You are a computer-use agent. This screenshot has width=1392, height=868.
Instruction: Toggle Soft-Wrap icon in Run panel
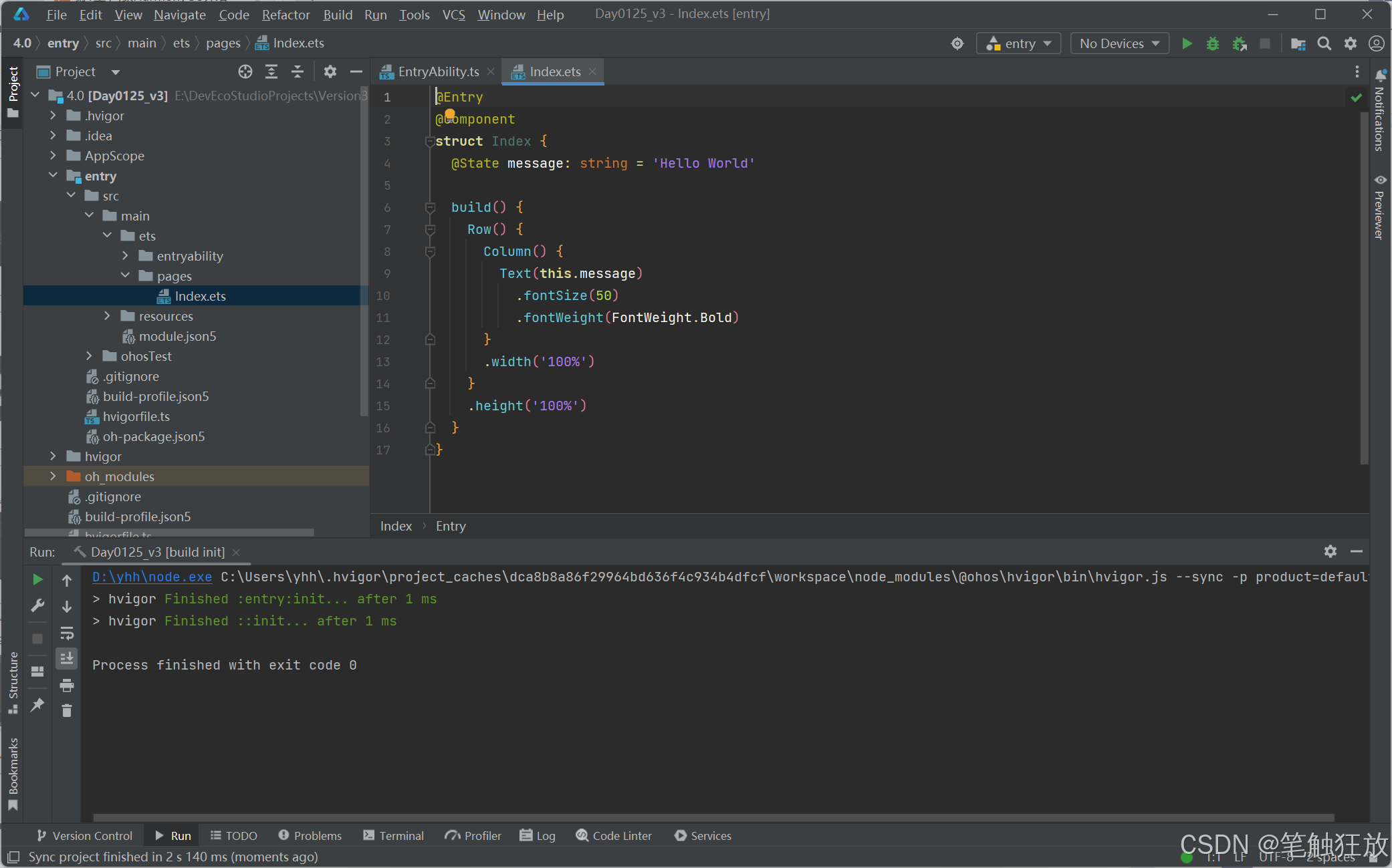[x=67, y=633]
